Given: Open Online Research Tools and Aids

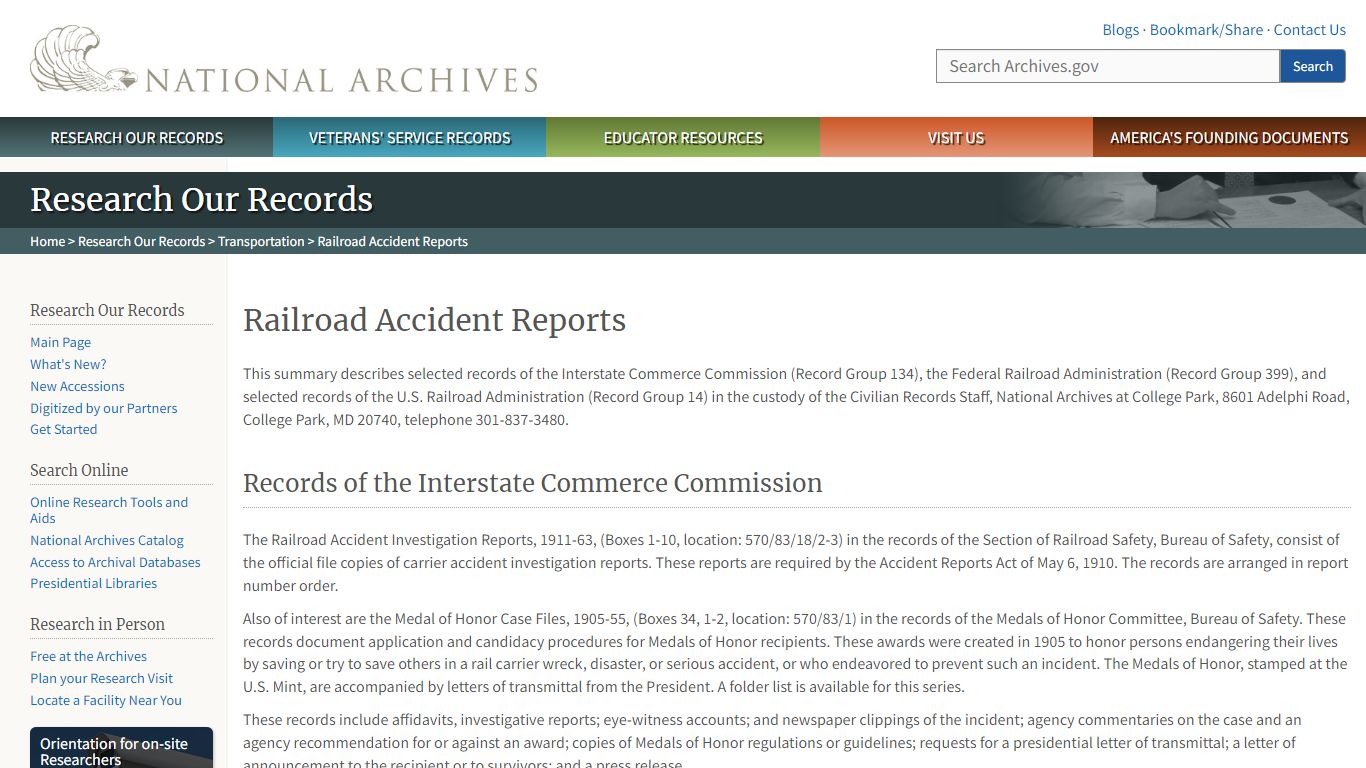Looking at the screenshot, I should (109, 510).
